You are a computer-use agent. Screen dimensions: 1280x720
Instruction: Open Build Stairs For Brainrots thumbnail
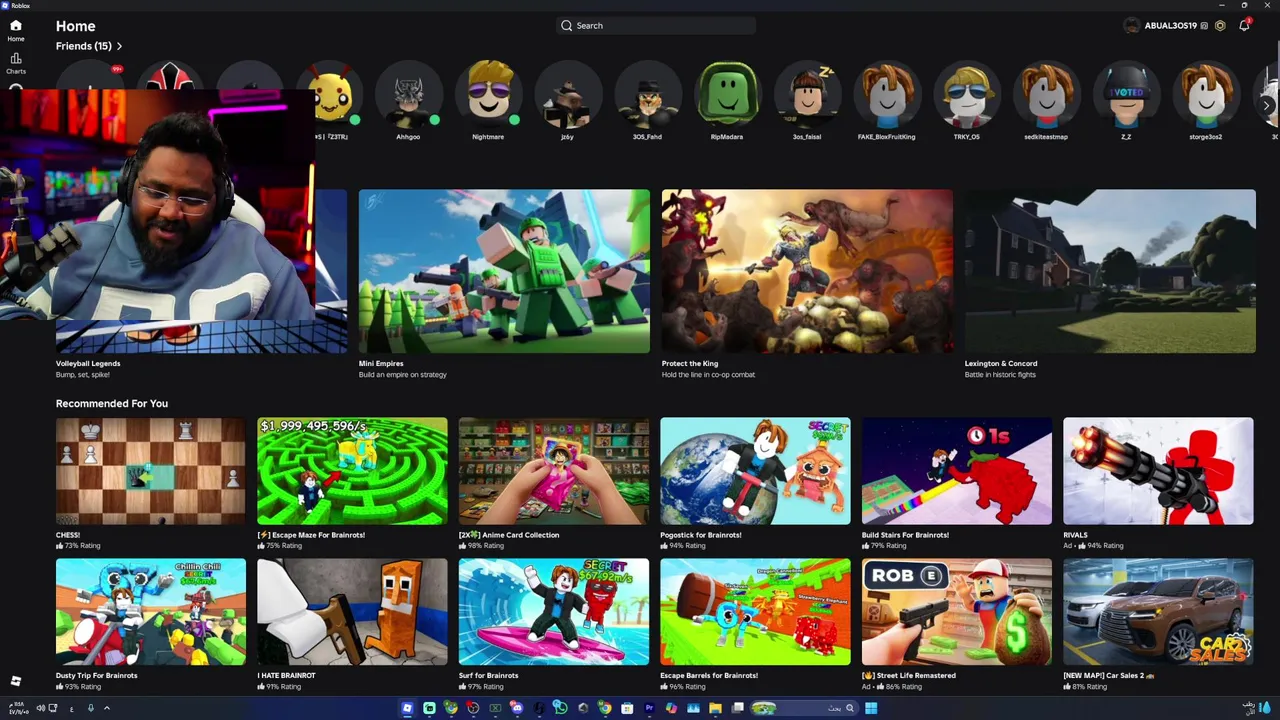(957, 471)
